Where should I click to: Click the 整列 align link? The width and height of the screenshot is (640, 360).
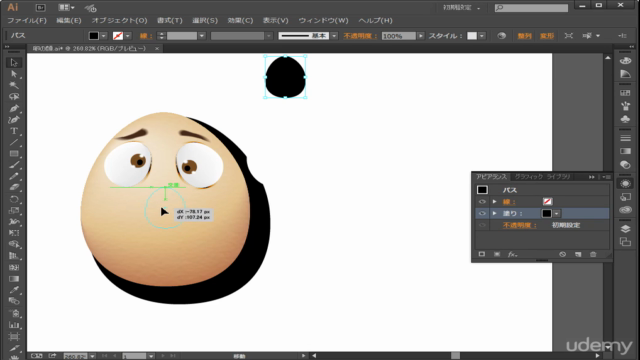[524, 36]
